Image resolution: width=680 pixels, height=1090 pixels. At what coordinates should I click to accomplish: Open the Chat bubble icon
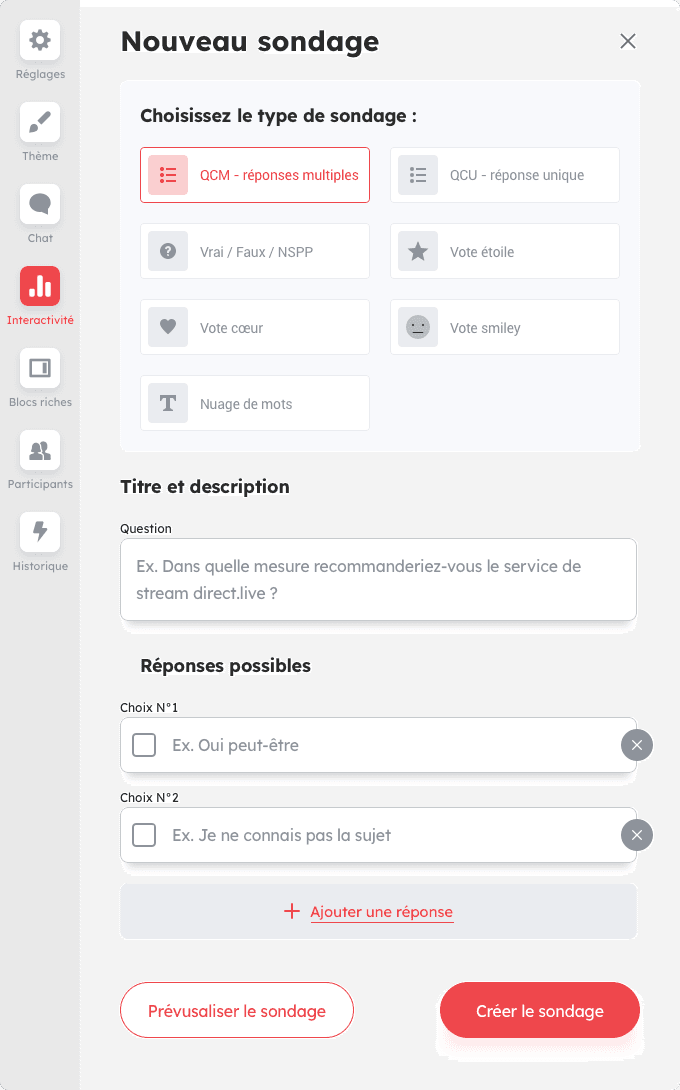coord(40,205)
